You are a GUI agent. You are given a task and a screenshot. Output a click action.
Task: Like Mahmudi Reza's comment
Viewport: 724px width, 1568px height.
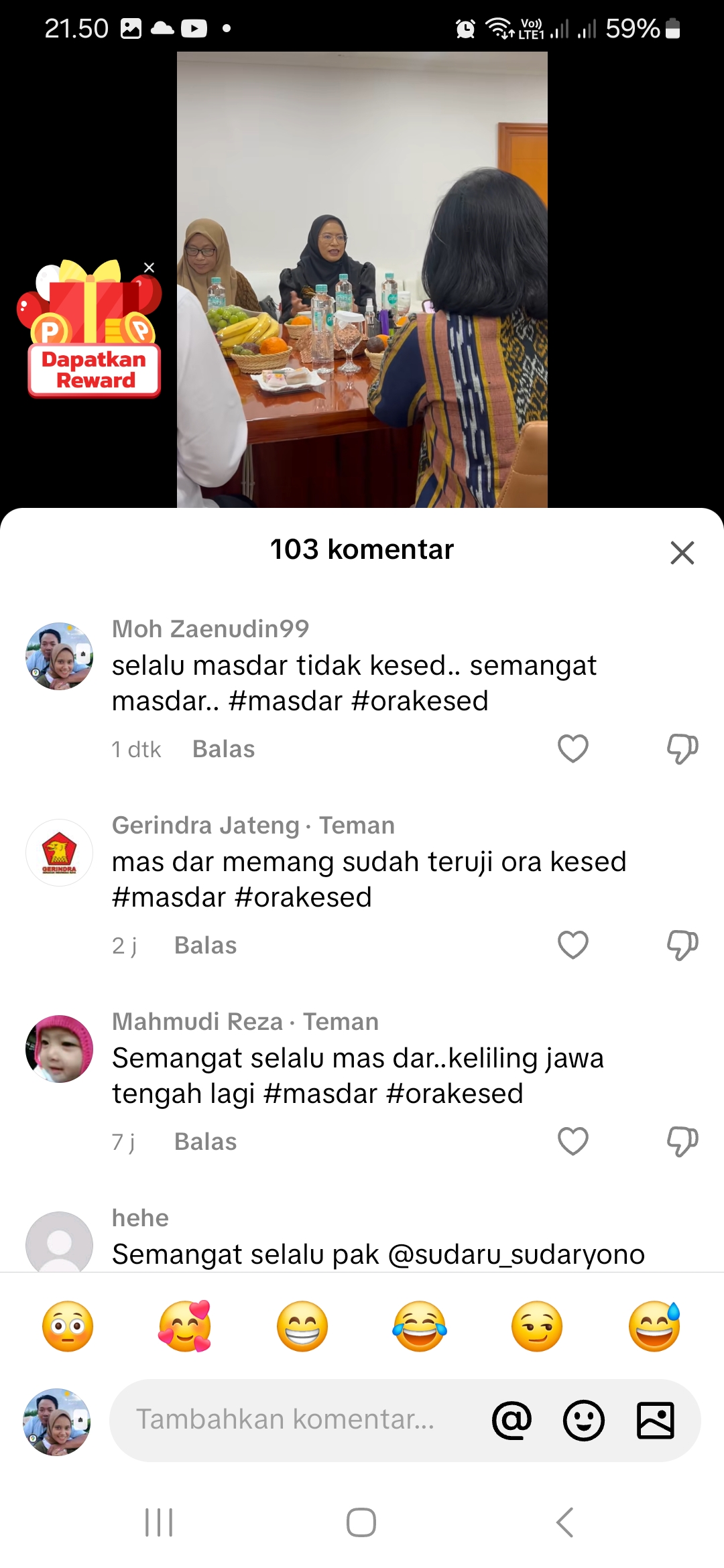point(573,1141)
